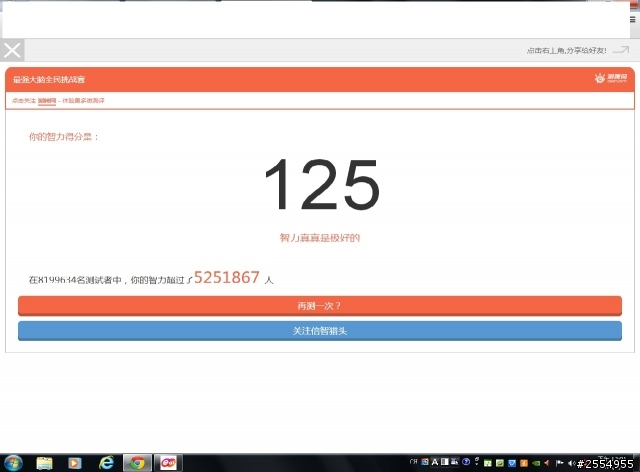640x472 pixels.
Task: Close the overlay with the X icon
Action: (12, 51)
